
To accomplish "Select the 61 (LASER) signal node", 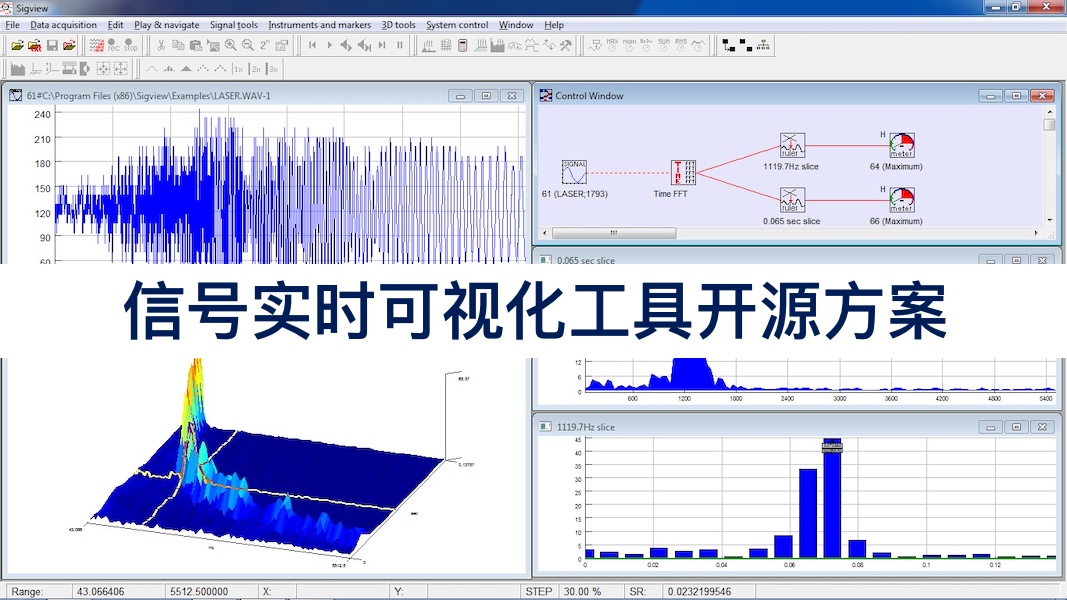I will click(574, 172).
